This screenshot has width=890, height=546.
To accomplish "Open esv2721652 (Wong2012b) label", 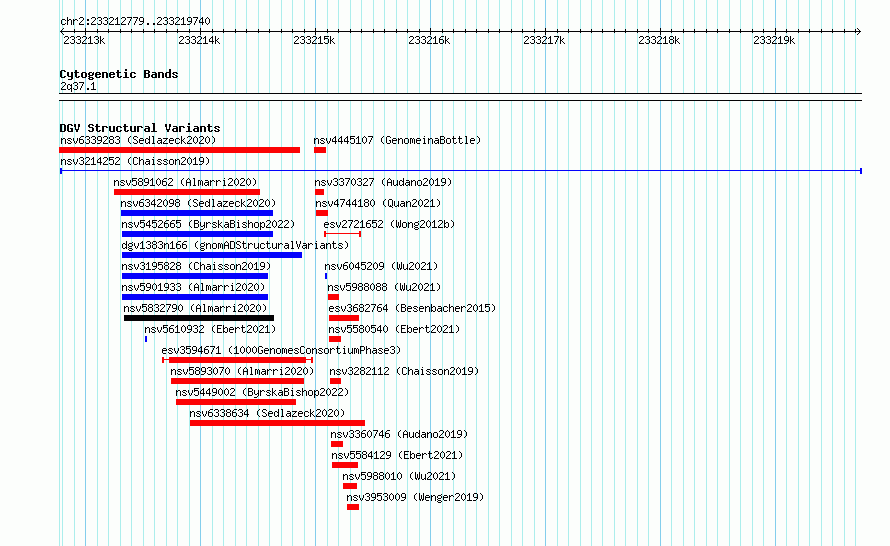I will [389, 224].
